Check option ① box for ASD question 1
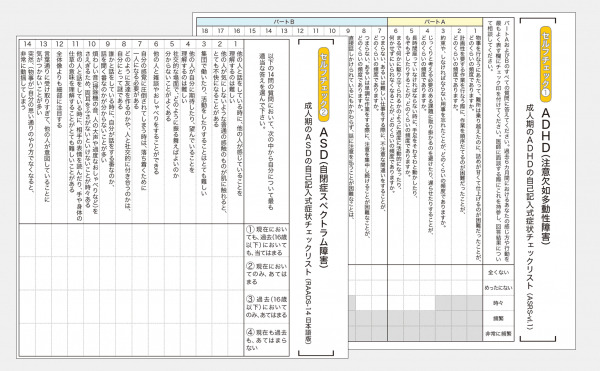The width and height of the screenshot is (600, 371). 236,240
